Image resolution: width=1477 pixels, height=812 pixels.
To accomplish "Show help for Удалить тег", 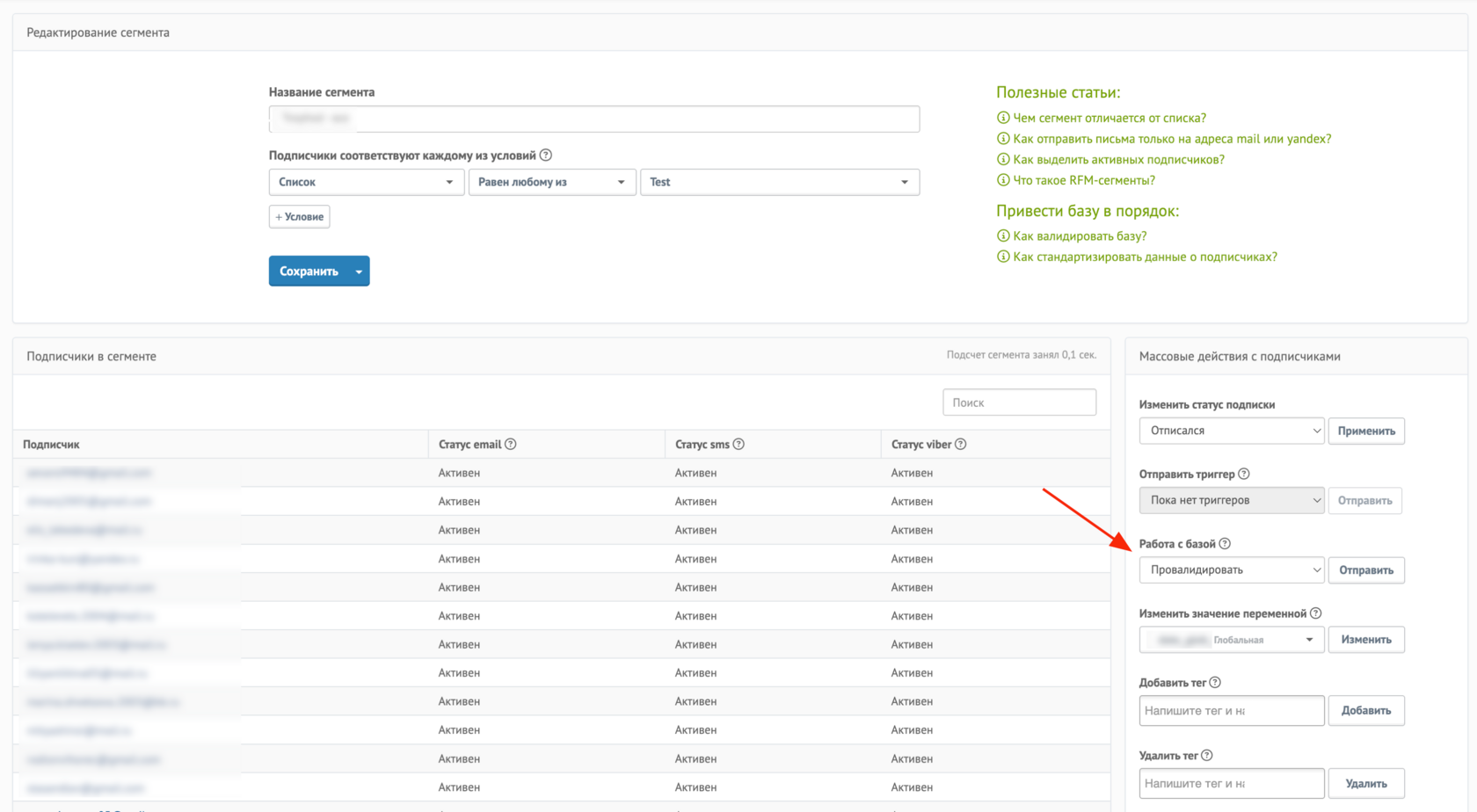I will click(x=1207, y=756).
